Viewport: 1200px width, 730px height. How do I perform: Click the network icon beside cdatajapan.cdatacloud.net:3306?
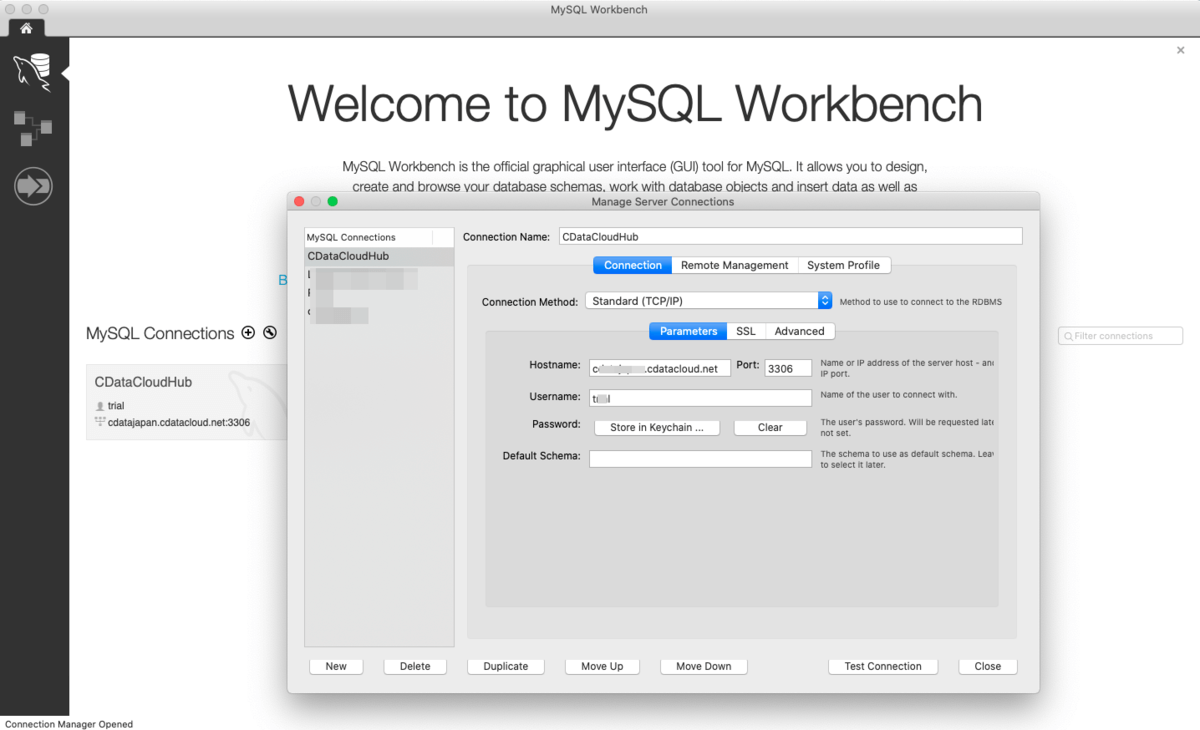[100, 422]
